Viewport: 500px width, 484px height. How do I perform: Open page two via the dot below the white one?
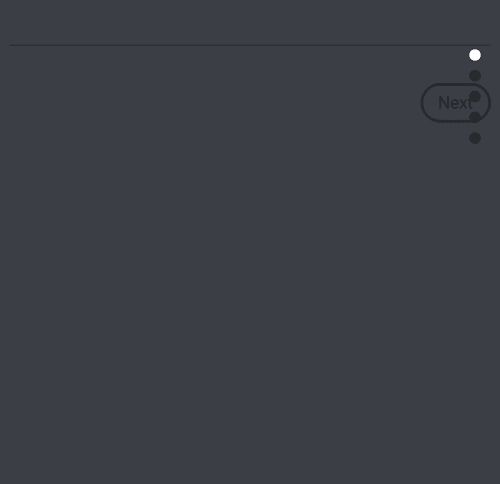click(475, 76)
